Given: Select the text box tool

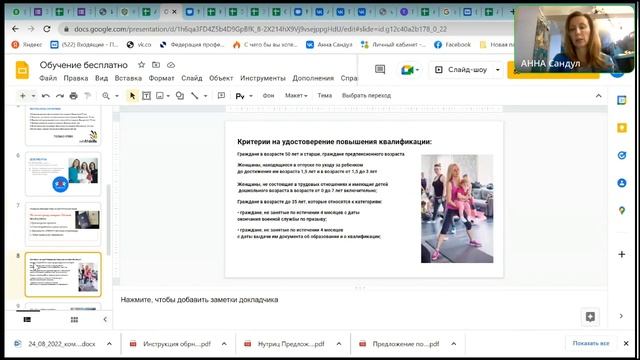Looking at the screenshot, I should tap(146, 96).
